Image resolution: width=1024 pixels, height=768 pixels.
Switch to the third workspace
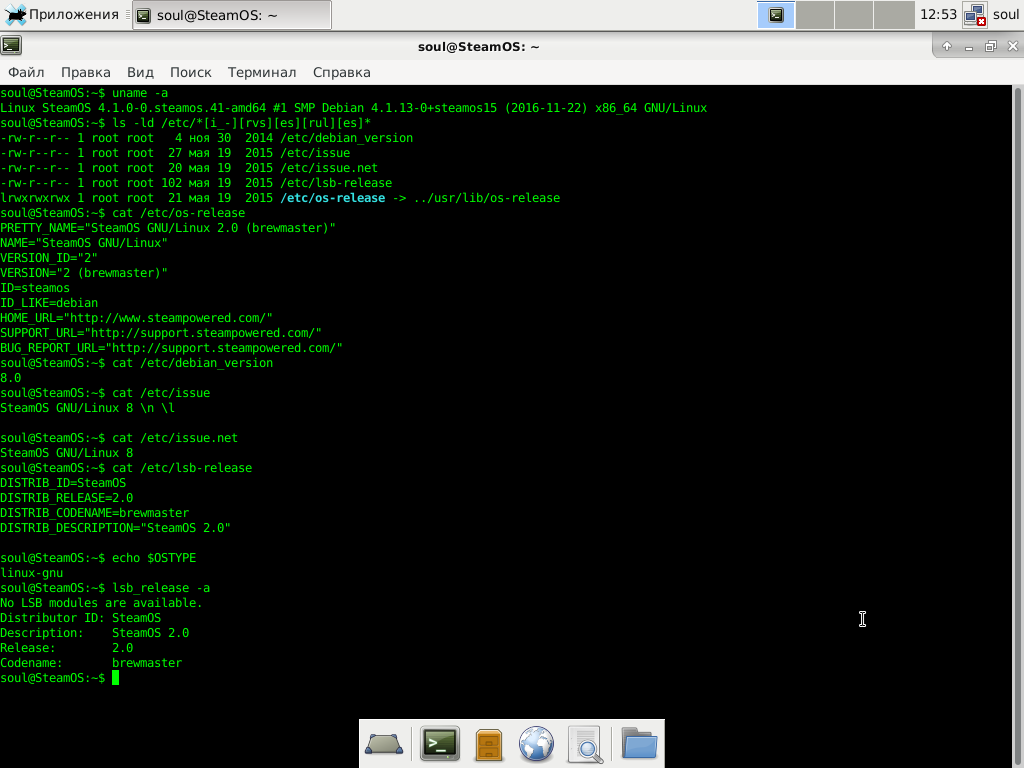click(x=854, y=15)
